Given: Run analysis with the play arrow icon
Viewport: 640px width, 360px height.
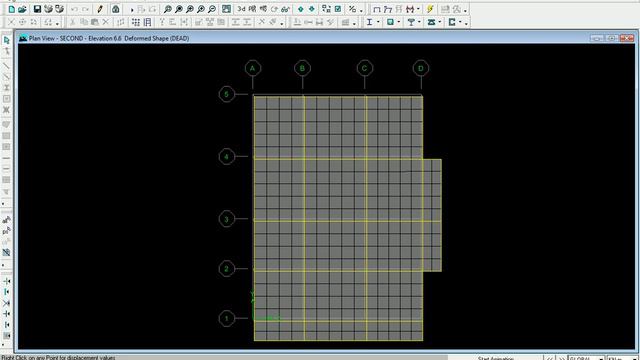Looking at the screenshot, I should 132,9.
